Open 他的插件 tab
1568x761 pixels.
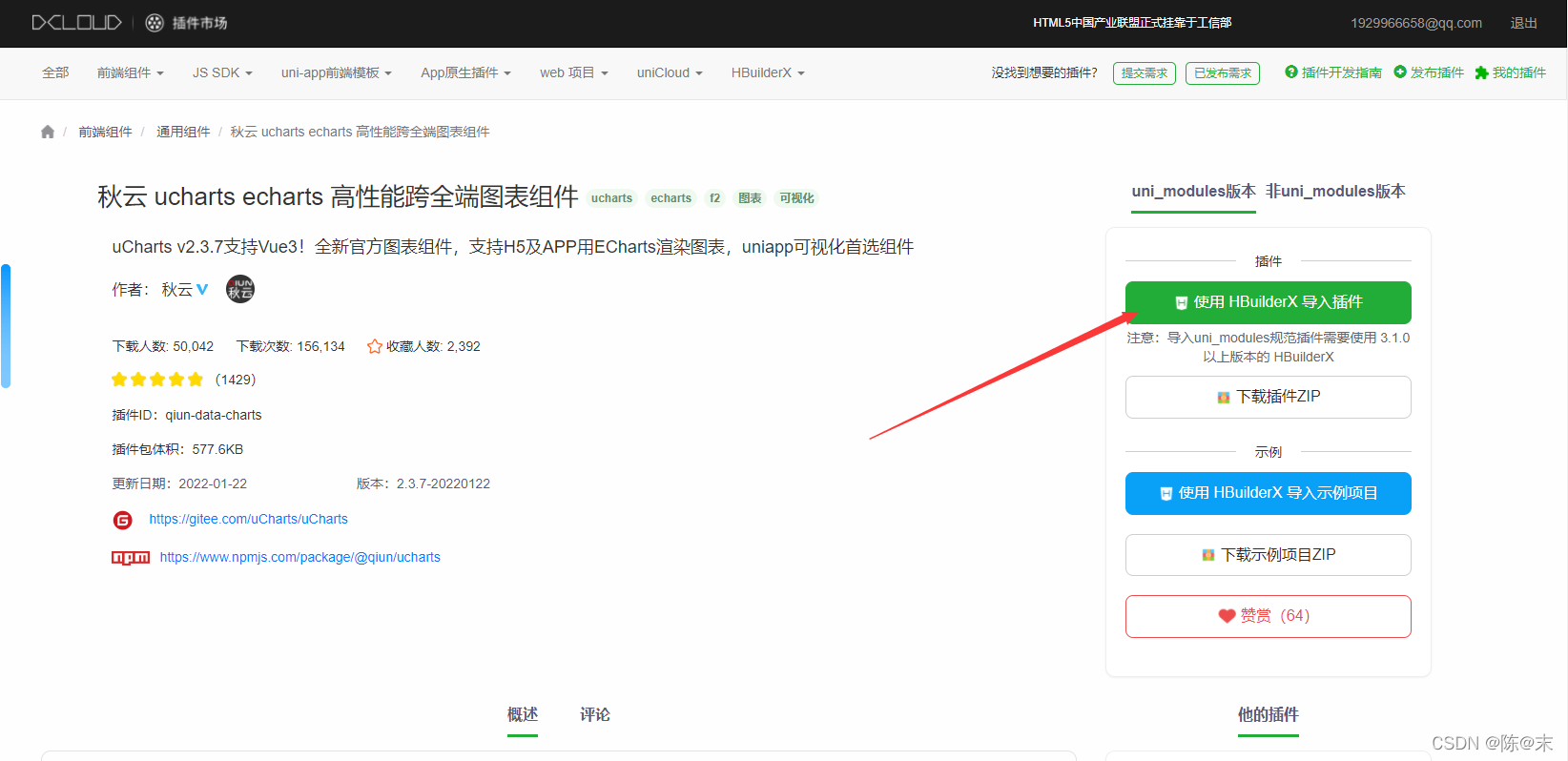coord(1269,714)
